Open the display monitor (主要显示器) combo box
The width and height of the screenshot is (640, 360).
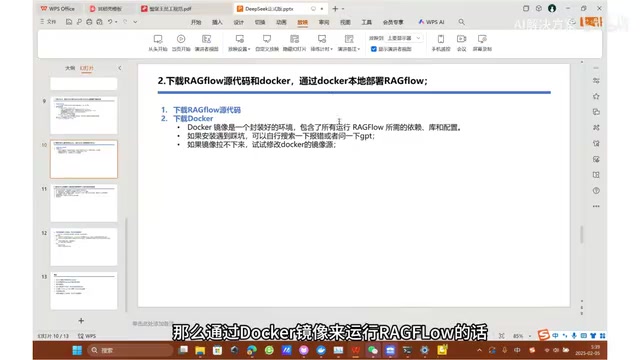(404, 38)
